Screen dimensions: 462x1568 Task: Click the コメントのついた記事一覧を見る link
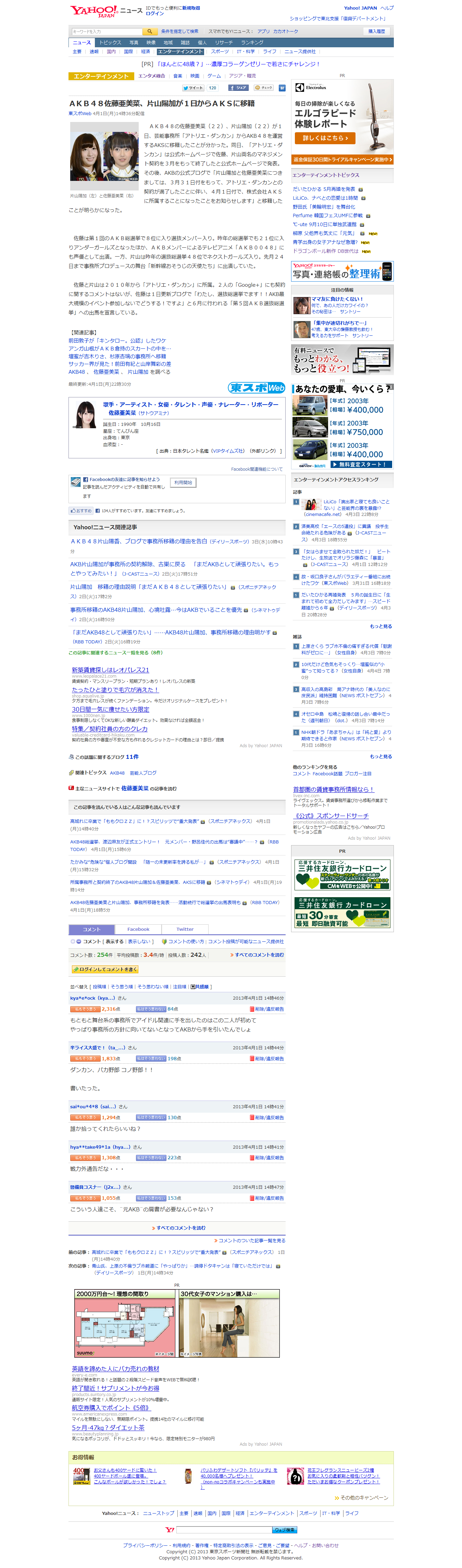tap(251, 1240)
